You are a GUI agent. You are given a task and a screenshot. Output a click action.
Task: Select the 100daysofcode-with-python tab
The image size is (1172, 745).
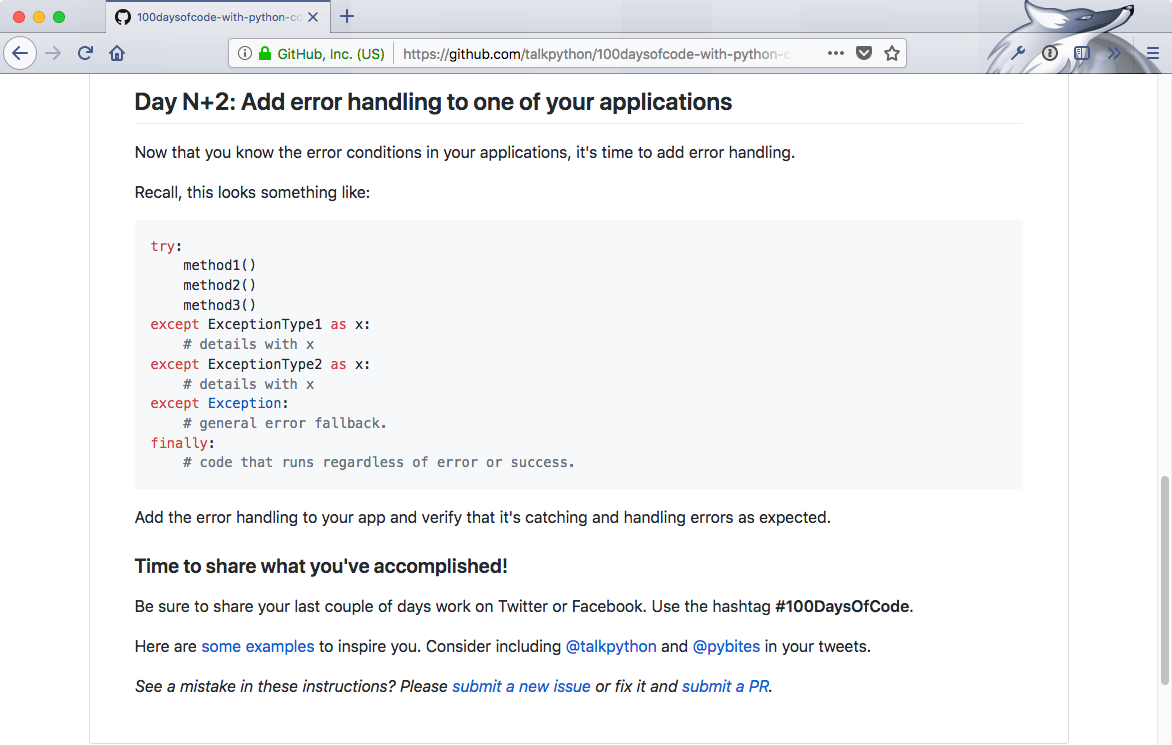click(x=217, y=16)
